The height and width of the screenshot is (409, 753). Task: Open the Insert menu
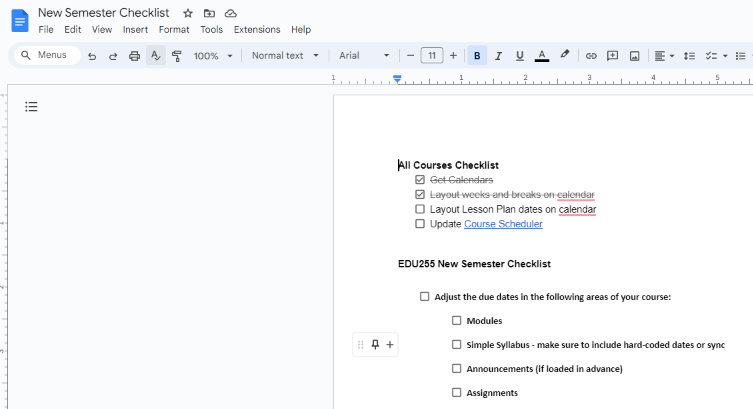coord(135,30)
